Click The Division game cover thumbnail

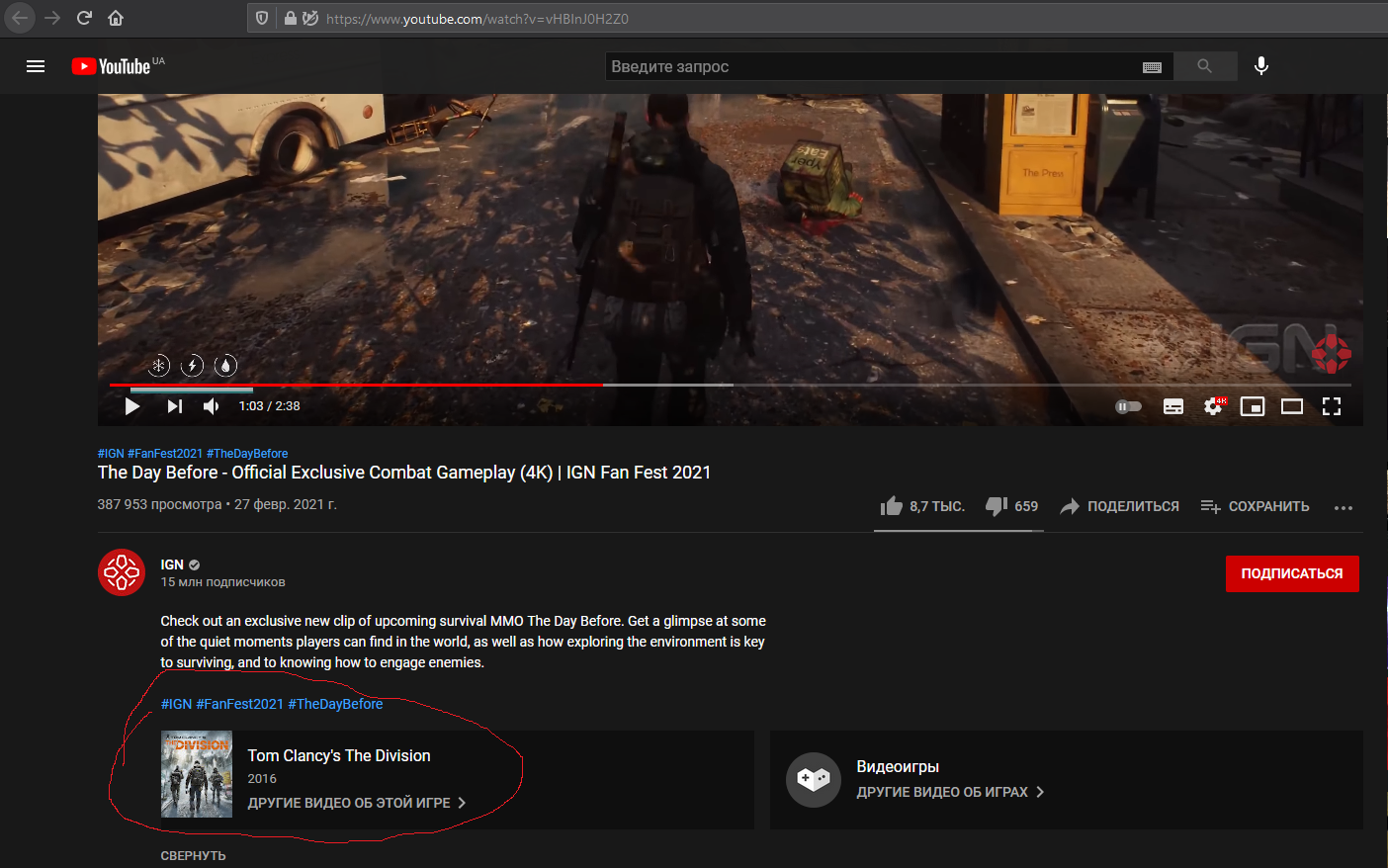pyautogui.click(x=197, y=774)
